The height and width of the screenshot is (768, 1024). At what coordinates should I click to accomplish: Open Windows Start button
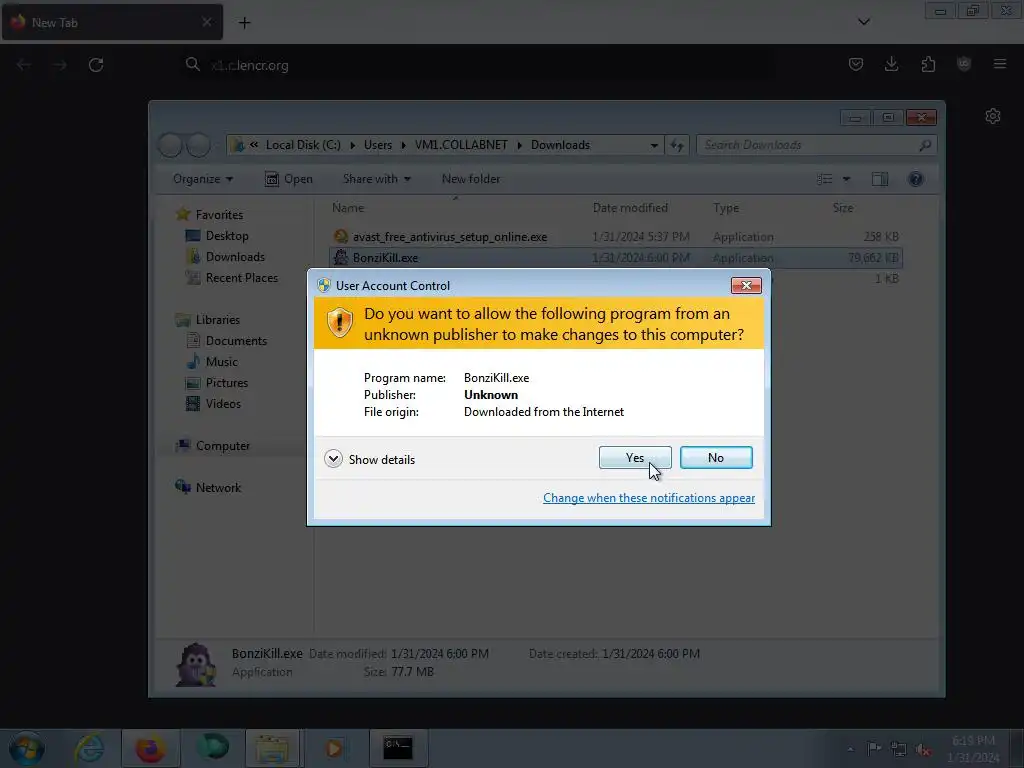(x=27, y=748)
